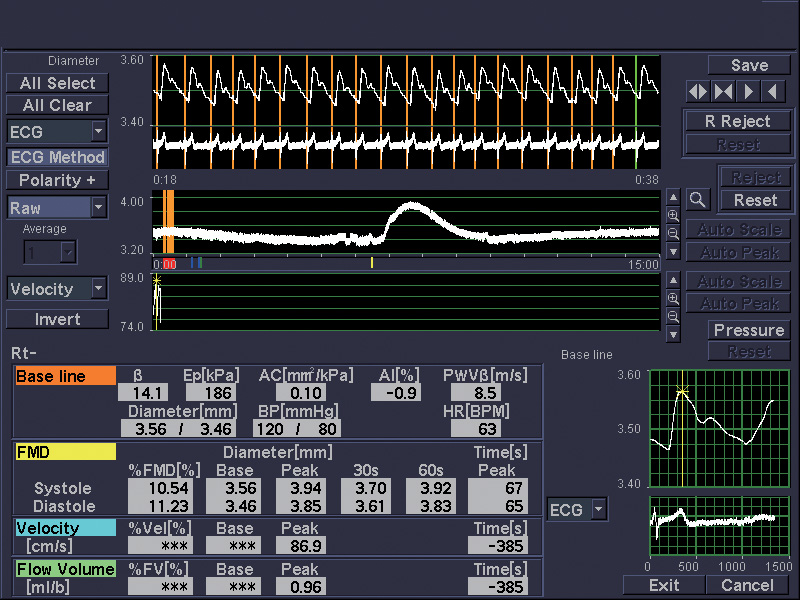
Task: Expand the Velocity display dropdown
Action: pyautogui.click(x=97, y=289)
